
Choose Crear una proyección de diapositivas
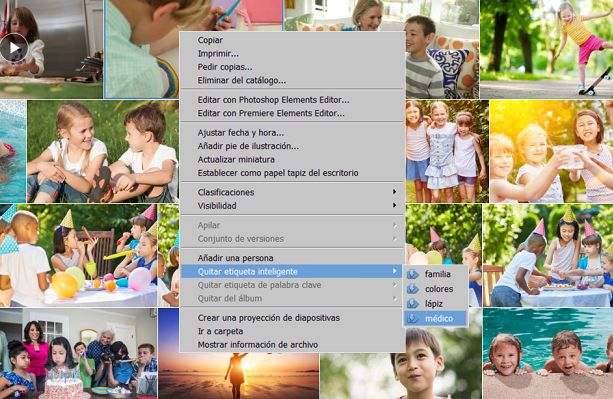292,318
